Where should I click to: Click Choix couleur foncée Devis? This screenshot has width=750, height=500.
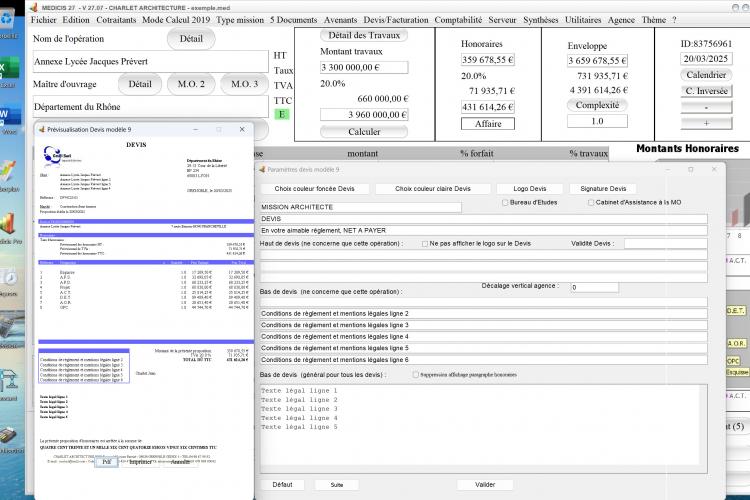pos(315,189)
